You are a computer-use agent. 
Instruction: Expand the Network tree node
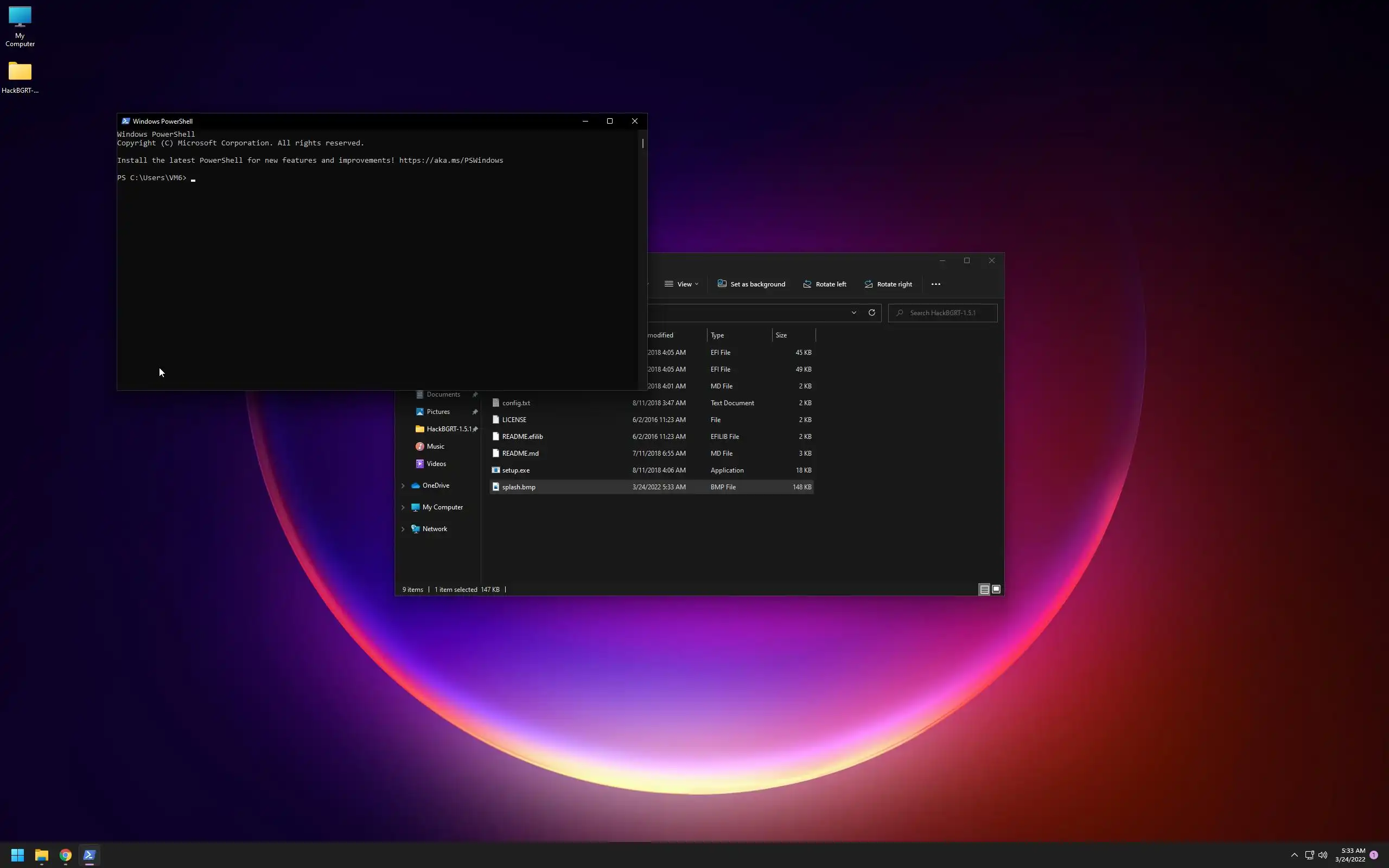point(403,529)
